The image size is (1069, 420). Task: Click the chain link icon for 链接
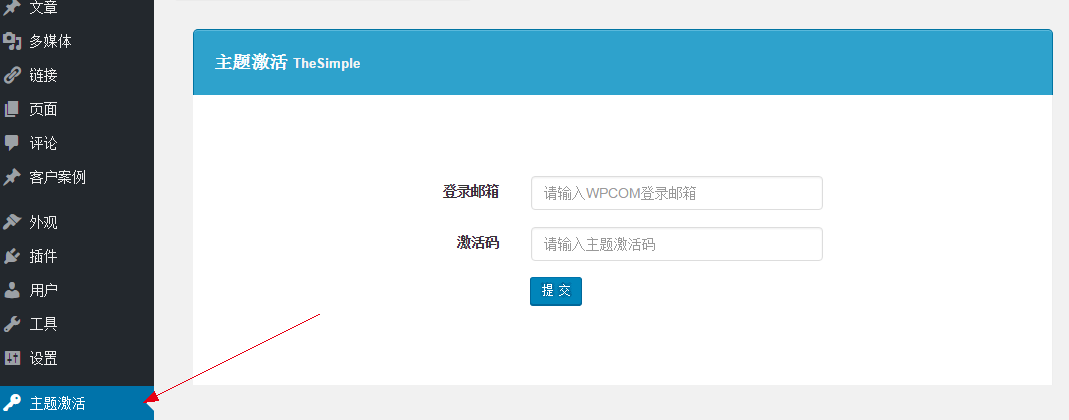coord(12,75)
